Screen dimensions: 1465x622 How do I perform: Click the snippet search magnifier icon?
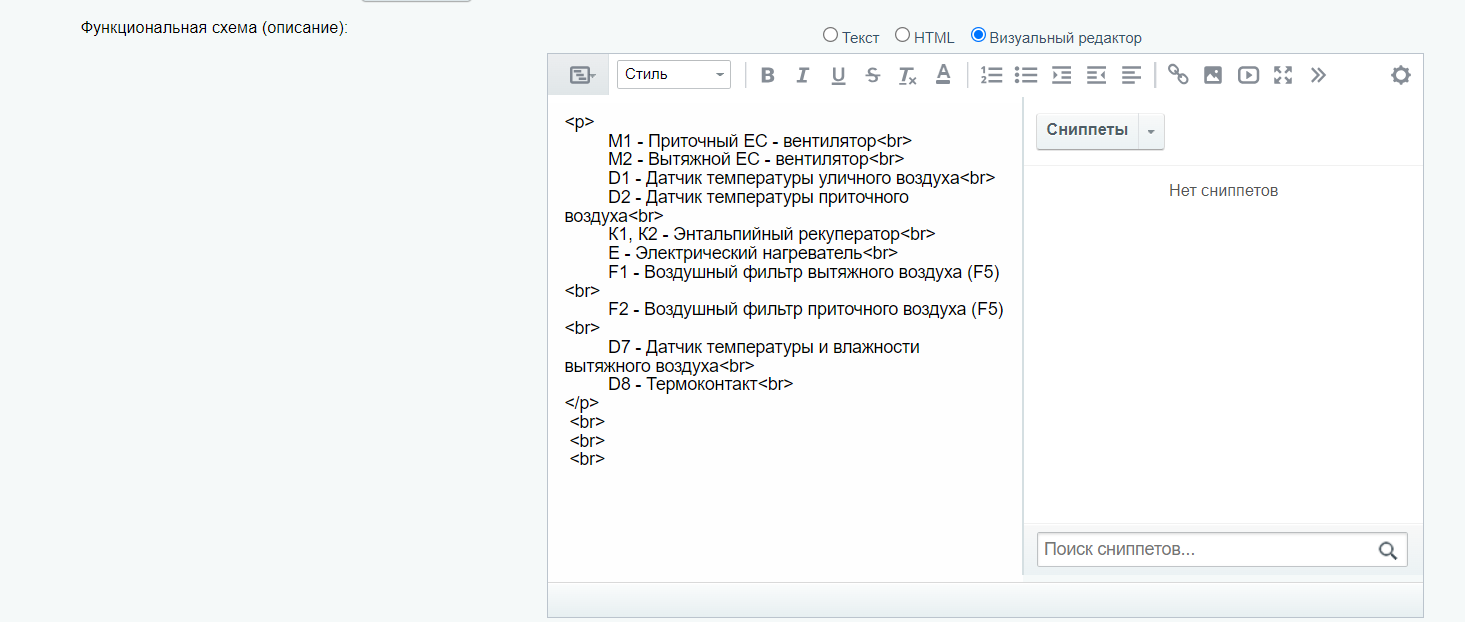(1387, 550)
